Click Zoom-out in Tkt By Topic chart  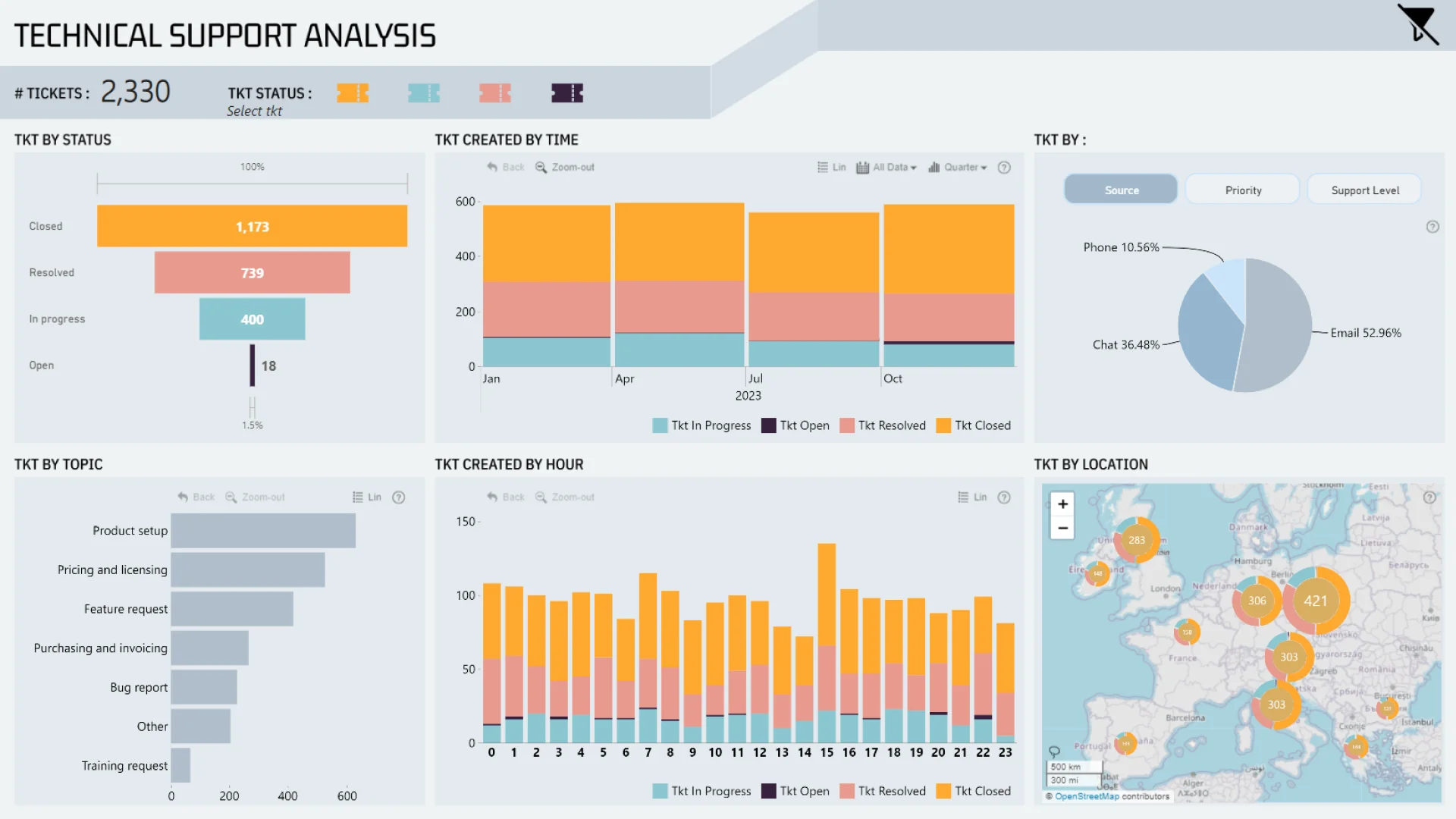[256, 497]
